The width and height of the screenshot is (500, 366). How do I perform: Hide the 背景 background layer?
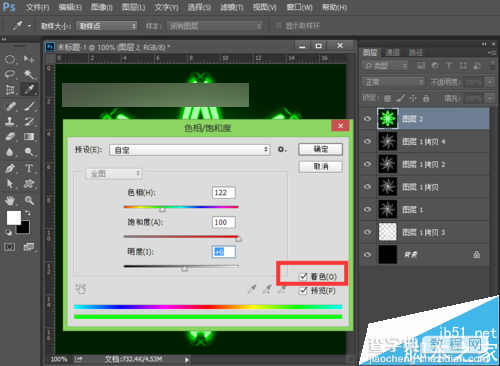367,255
